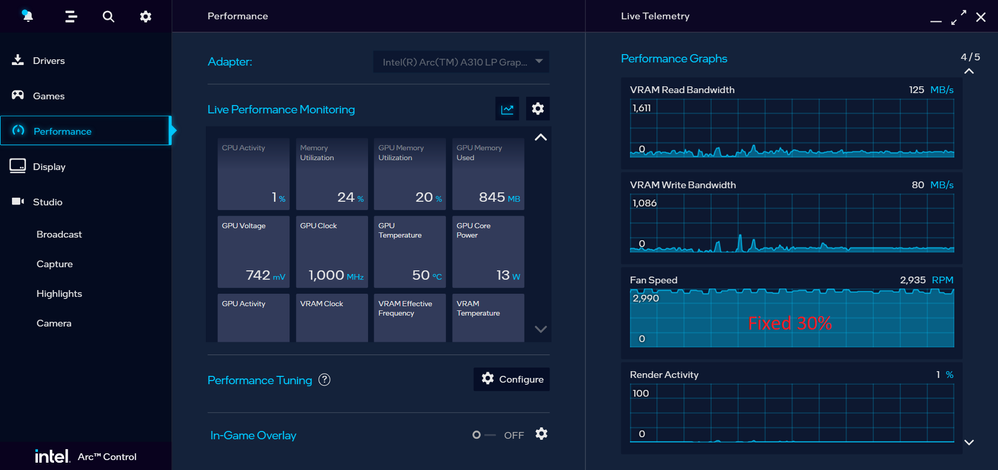Toggle the In-Game Overlay switch

[484, 435]
